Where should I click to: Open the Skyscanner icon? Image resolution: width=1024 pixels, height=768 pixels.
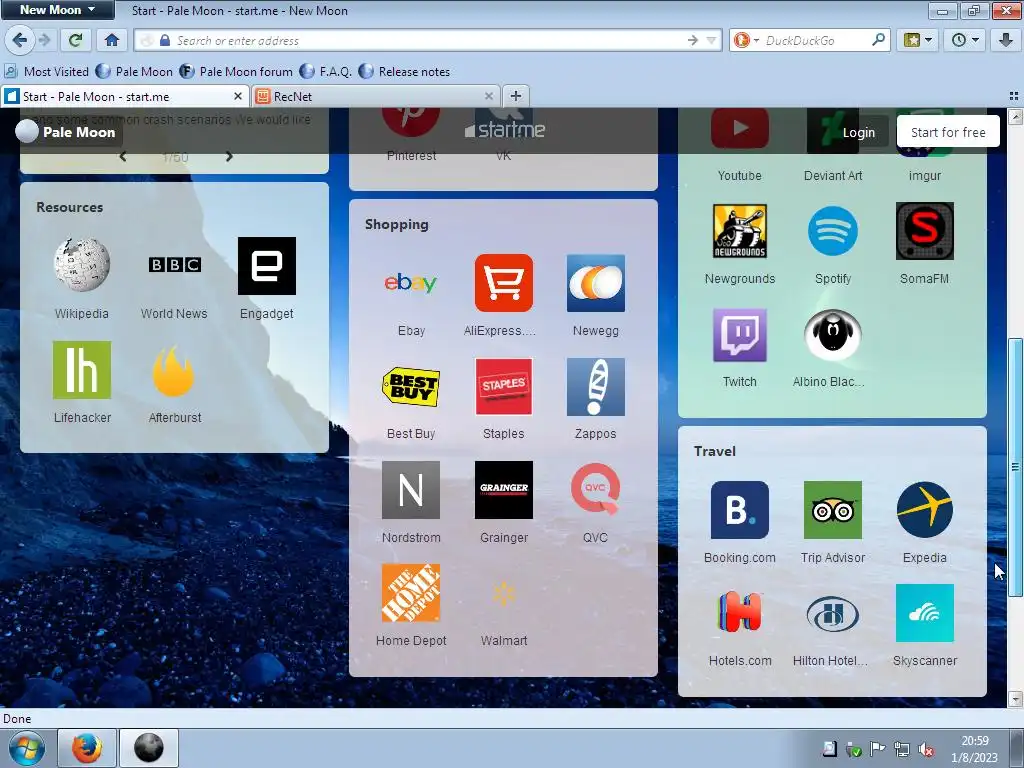[x=925, y=613]
